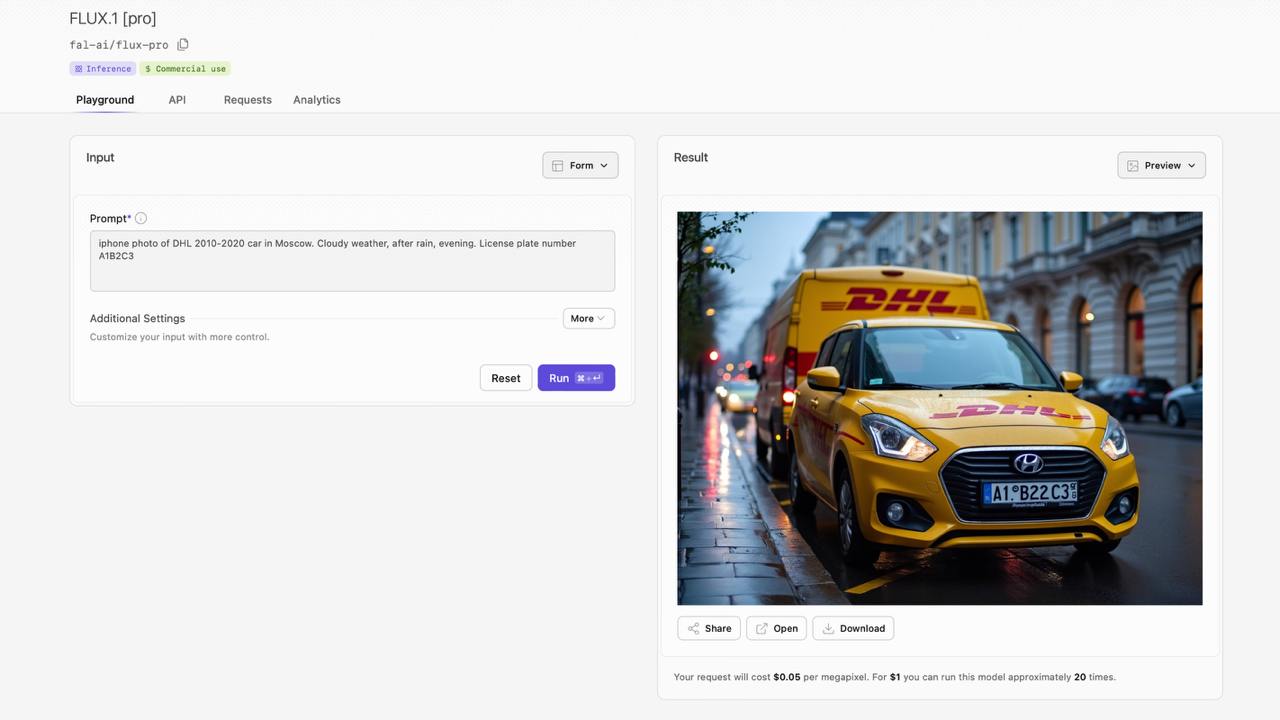1280x720 pixels.
Task: Open the Form input mode dropdown
Action: [x=580, y=165]
